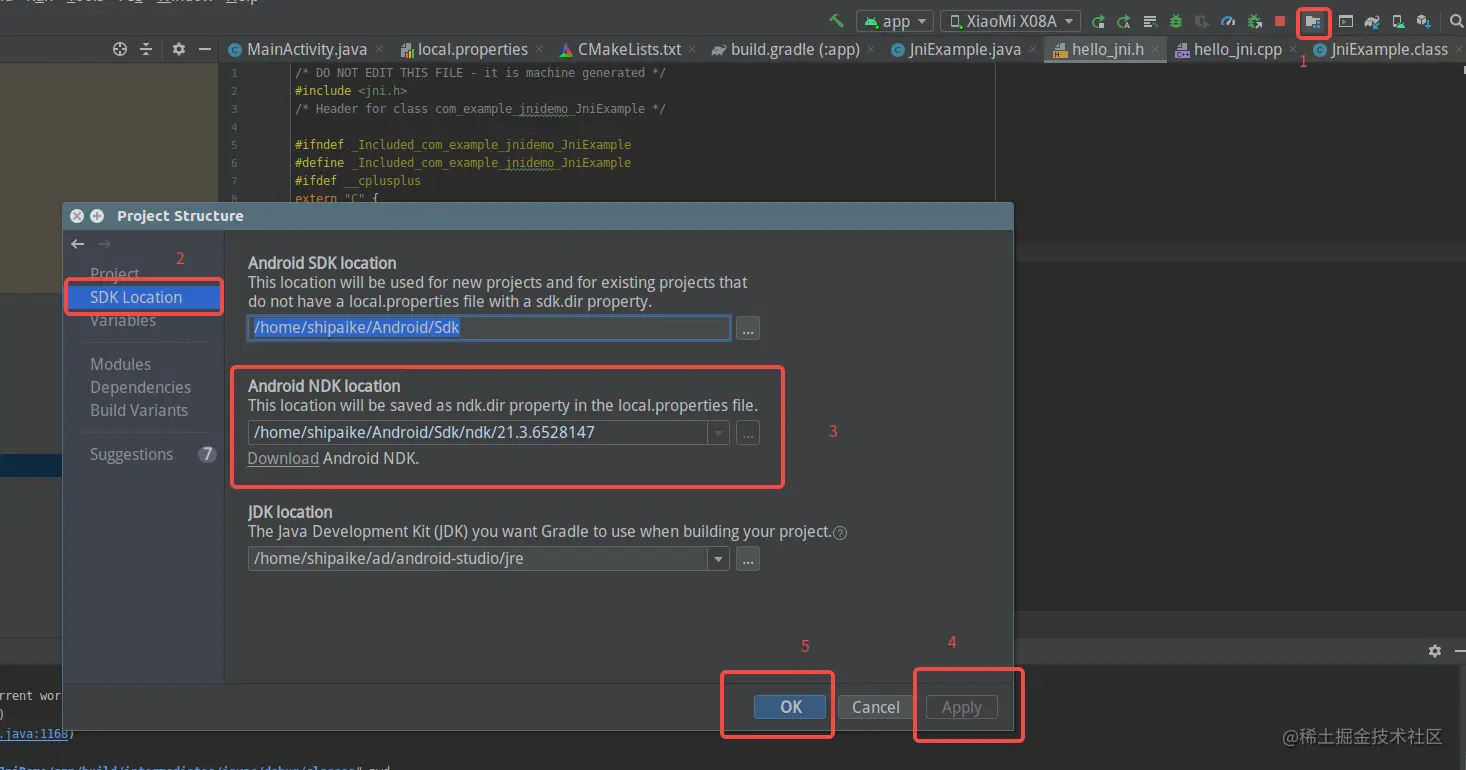
Task: Click the '#ifdef __cplusplus' code line
Action: click(358, 181)
